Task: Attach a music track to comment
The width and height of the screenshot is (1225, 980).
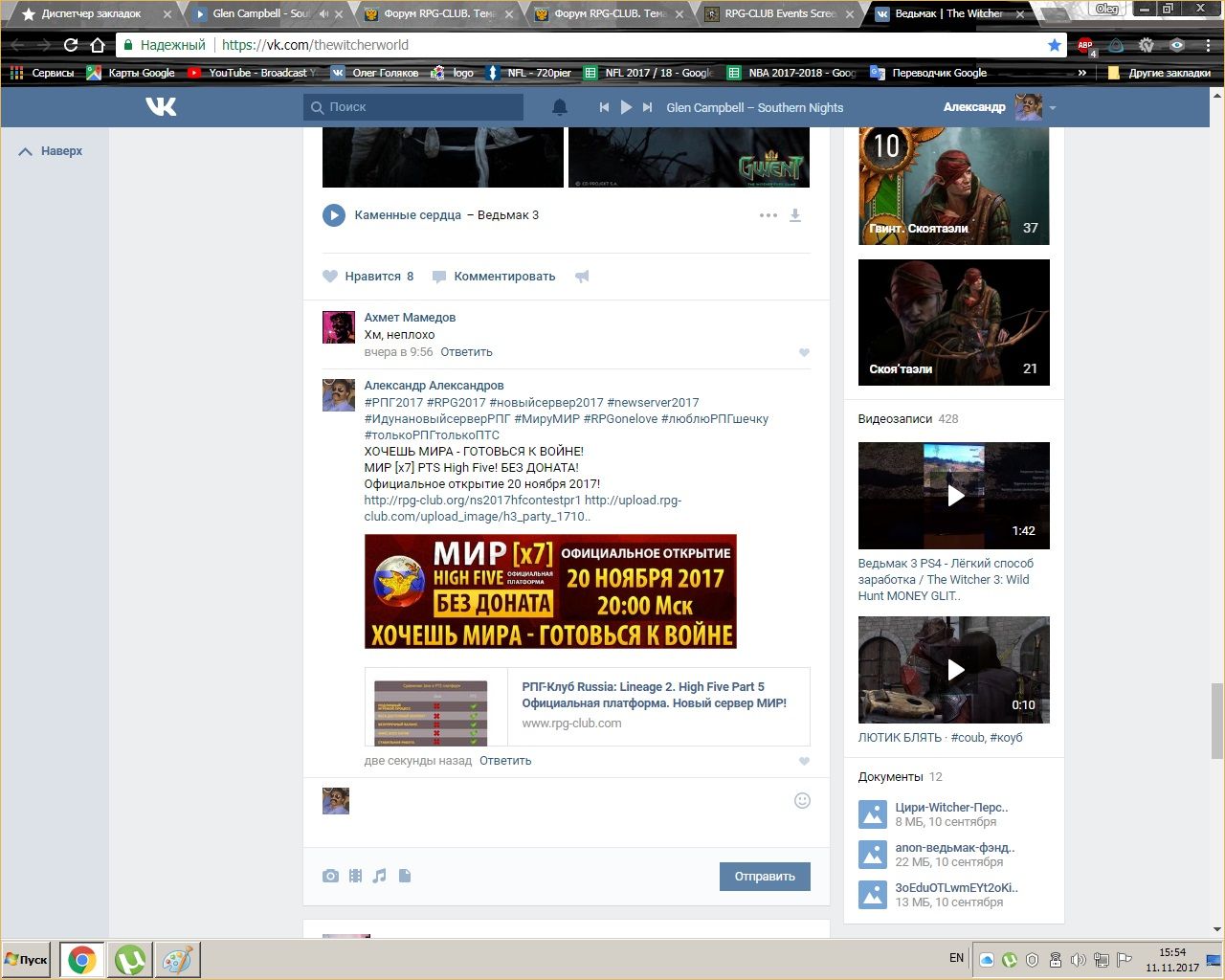Action: [380, 876]
